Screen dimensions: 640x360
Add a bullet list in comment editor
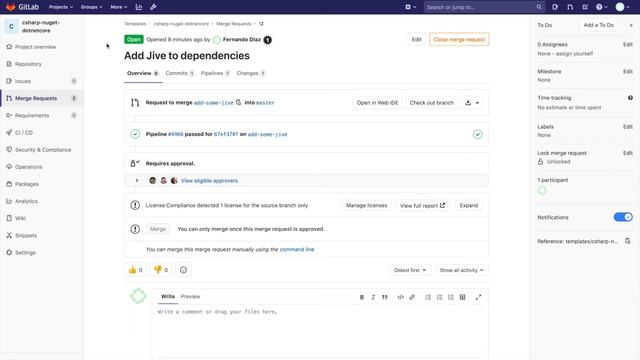428,297
